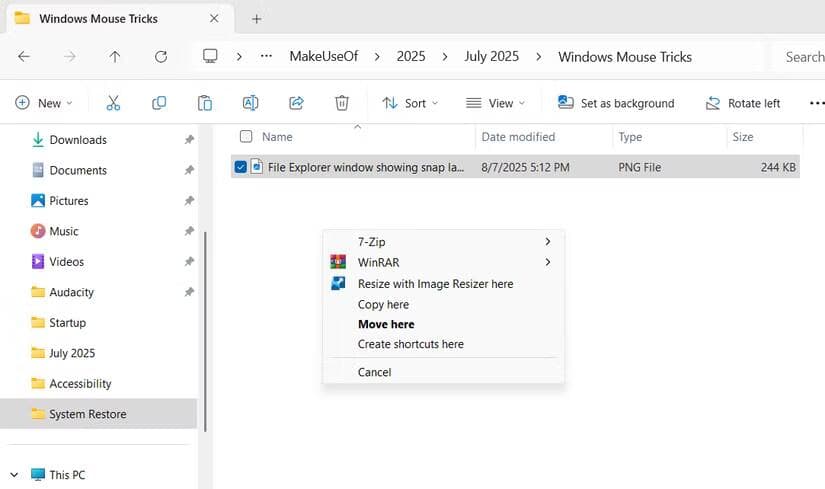Choose Copy here from context menu
The height and width of the screenshot is (489, 825).
coord(444,304)
